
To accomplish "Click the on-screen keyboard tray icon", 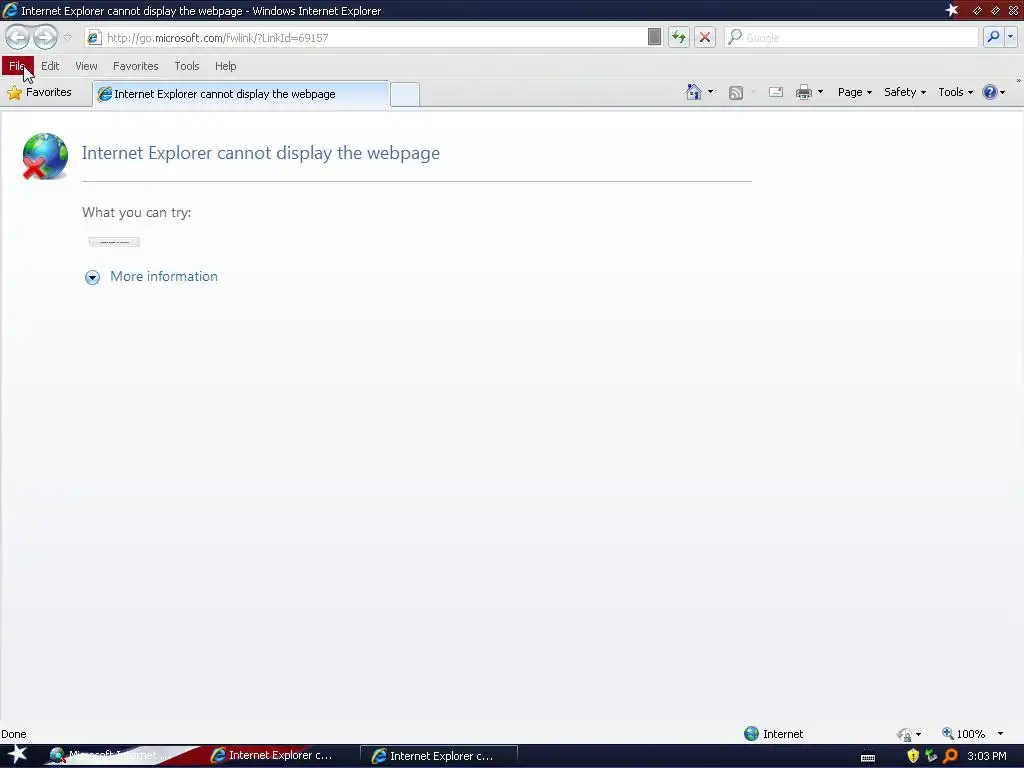I will pyautogui.click(x=868, y=758).
